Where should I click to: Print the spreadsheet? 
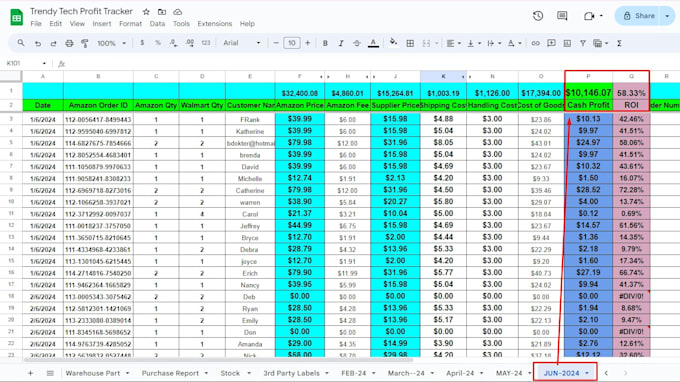coord(69,43)
